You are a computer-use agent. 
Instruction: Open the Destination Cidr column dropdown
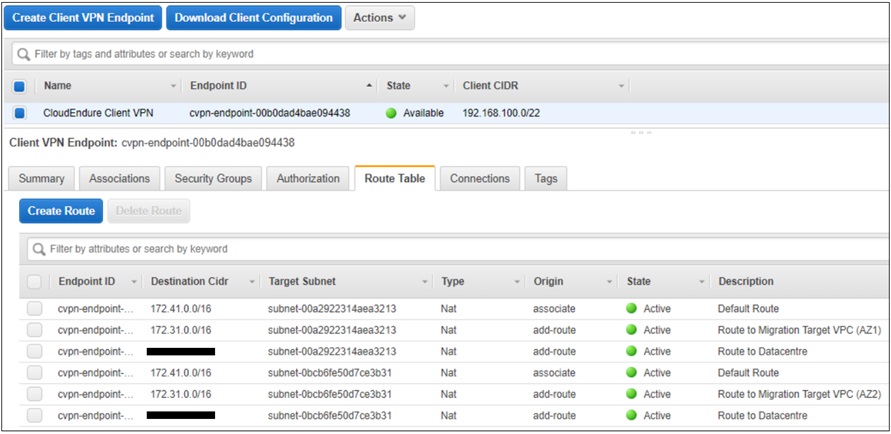(252, 281)
